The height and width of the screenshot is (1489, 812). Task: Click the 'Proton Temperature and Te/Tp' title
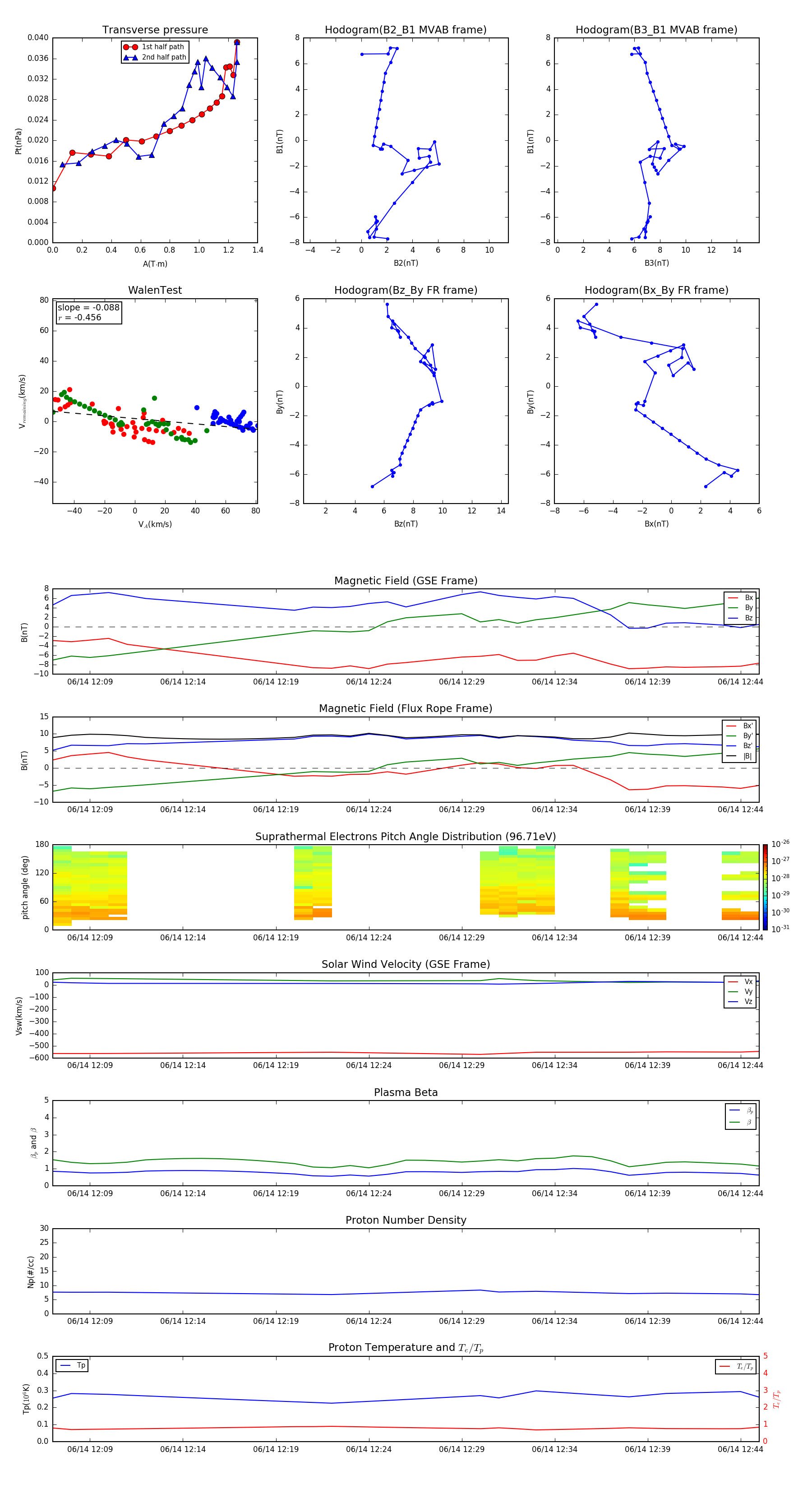coord(406,1348)
